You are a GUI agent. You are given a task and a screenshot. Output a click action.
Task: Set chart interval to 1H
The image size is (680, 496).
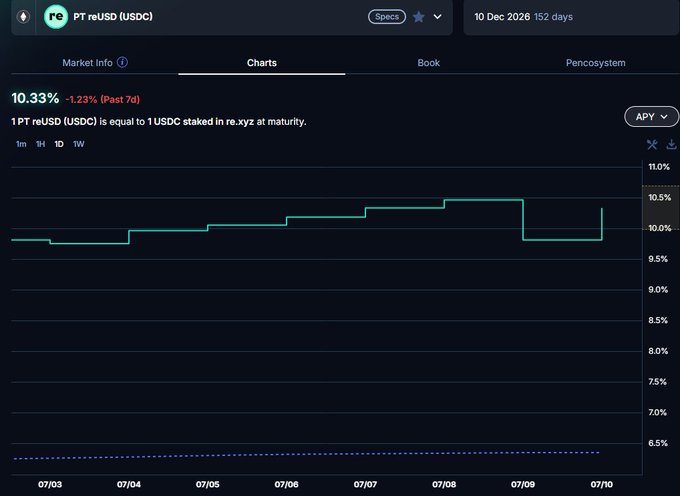click(40, 144)
